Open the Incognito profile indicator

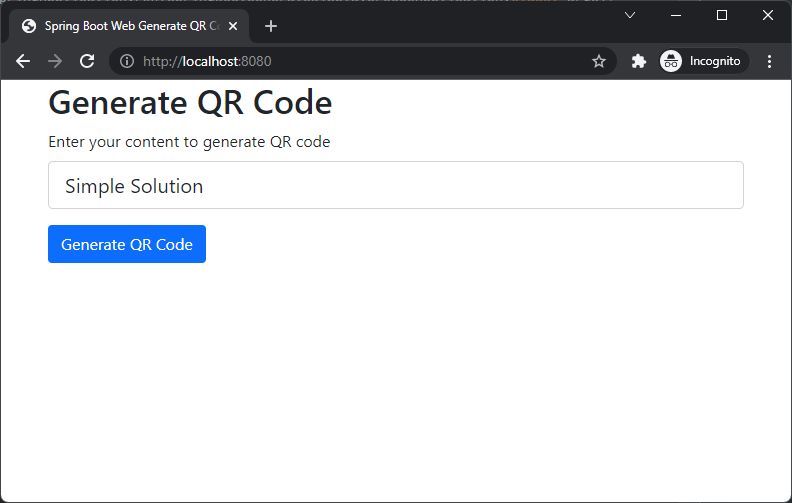(703, 61)
